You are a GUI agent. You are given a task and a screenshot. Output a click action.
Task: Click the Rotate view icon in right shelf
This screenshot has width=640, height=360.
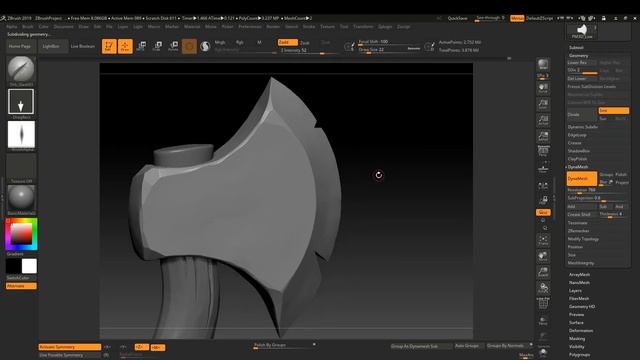pos(543,288)
